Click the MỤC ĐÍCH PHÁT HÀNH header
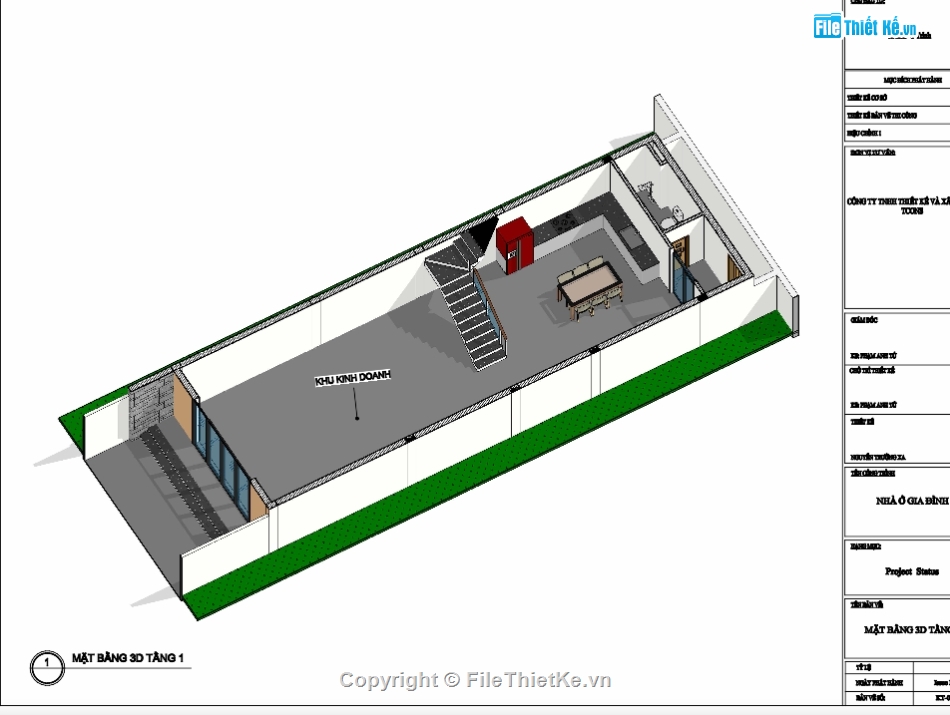Screen dimensions: 950x715 (912, 80)
